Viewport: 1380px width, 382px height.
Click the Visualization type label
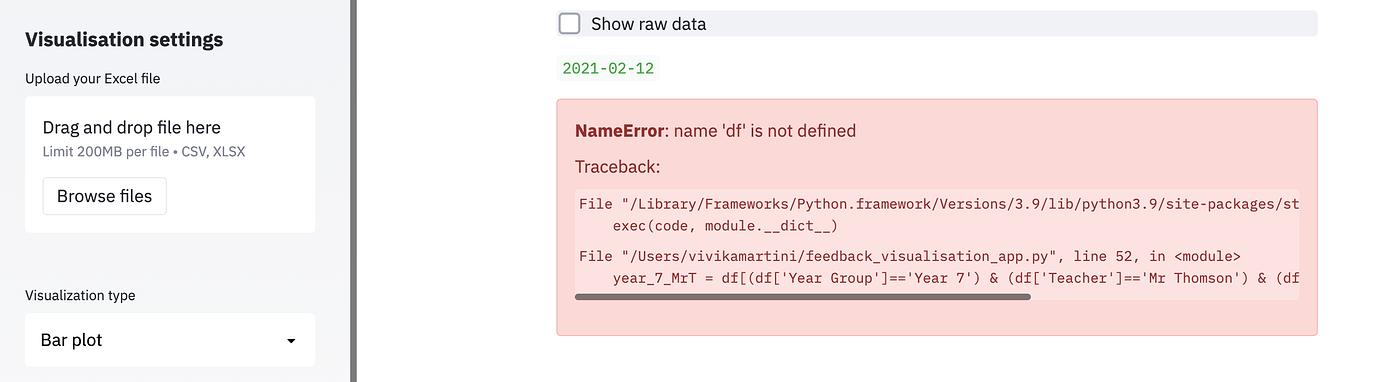tap(80, 295)
